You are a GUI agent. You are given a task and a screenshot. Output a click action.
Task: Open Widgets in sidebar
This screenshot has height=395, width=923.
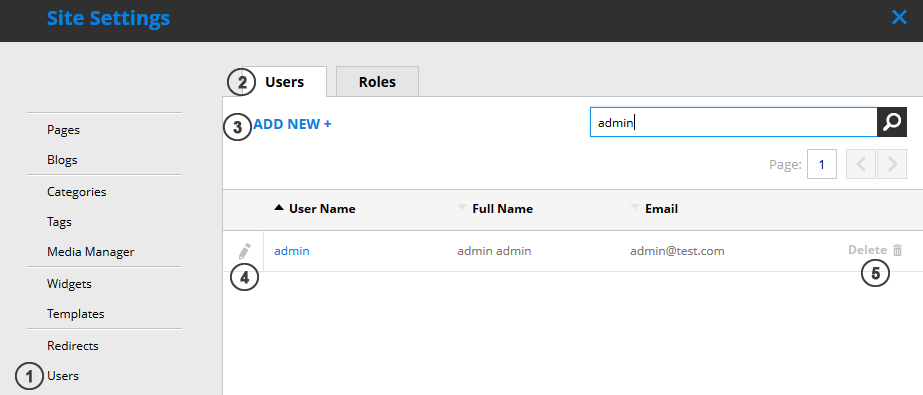point(69,284)
